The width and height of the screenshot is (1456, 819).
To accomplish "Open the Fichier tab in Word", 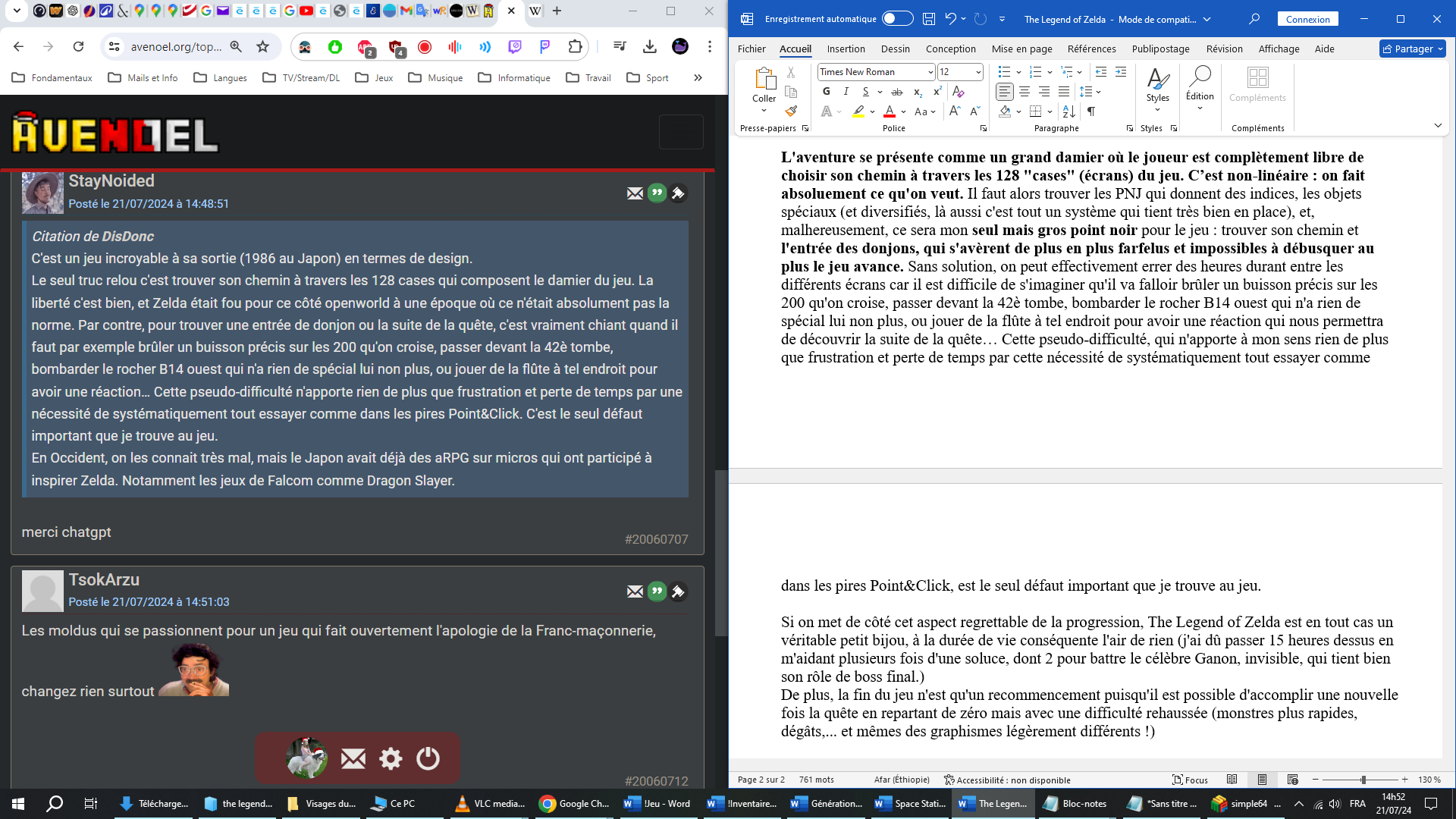I will pos(752,49).
